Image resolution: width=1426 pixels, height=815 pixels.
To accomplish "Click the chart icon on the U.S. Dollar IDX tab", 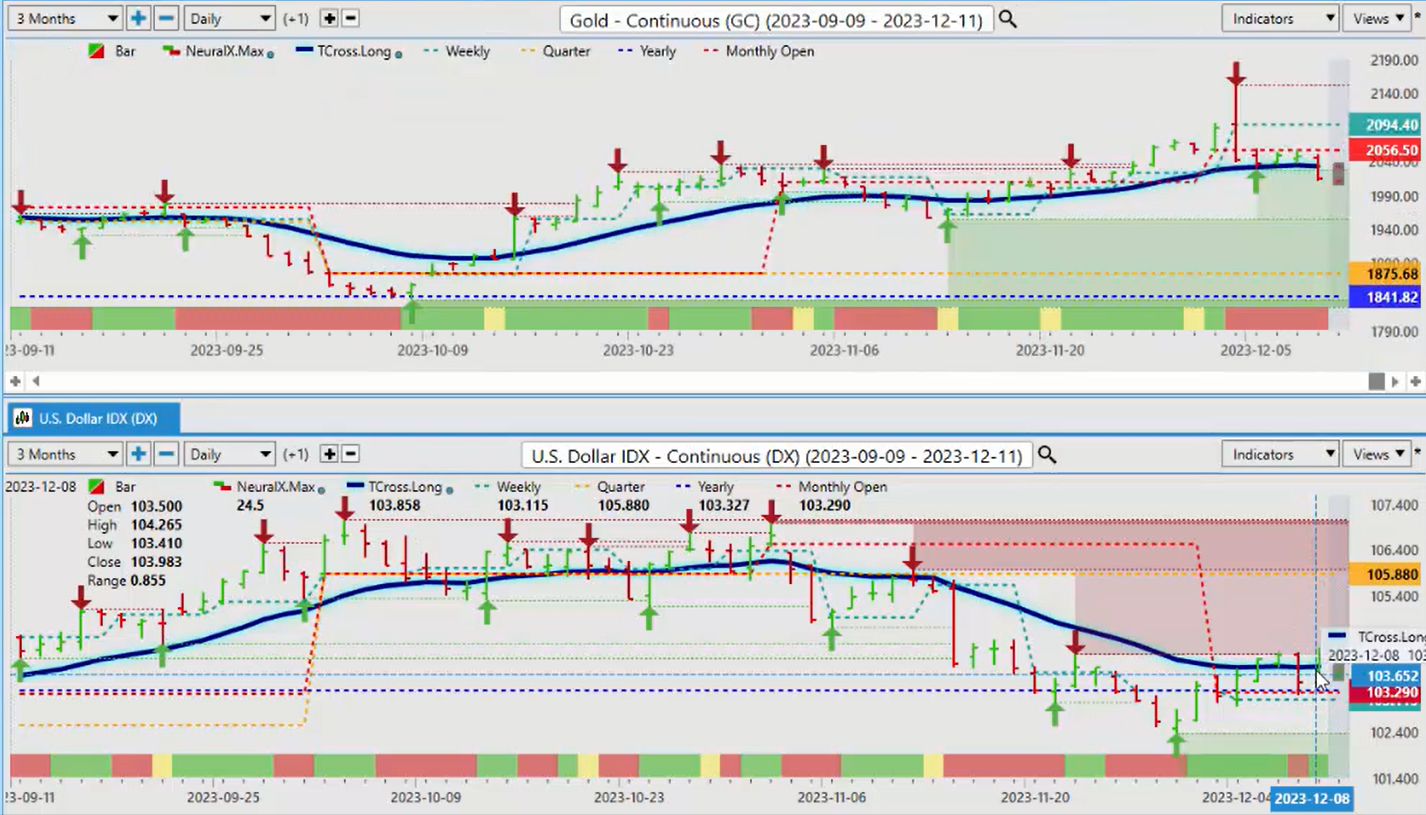I will [22, 418].
